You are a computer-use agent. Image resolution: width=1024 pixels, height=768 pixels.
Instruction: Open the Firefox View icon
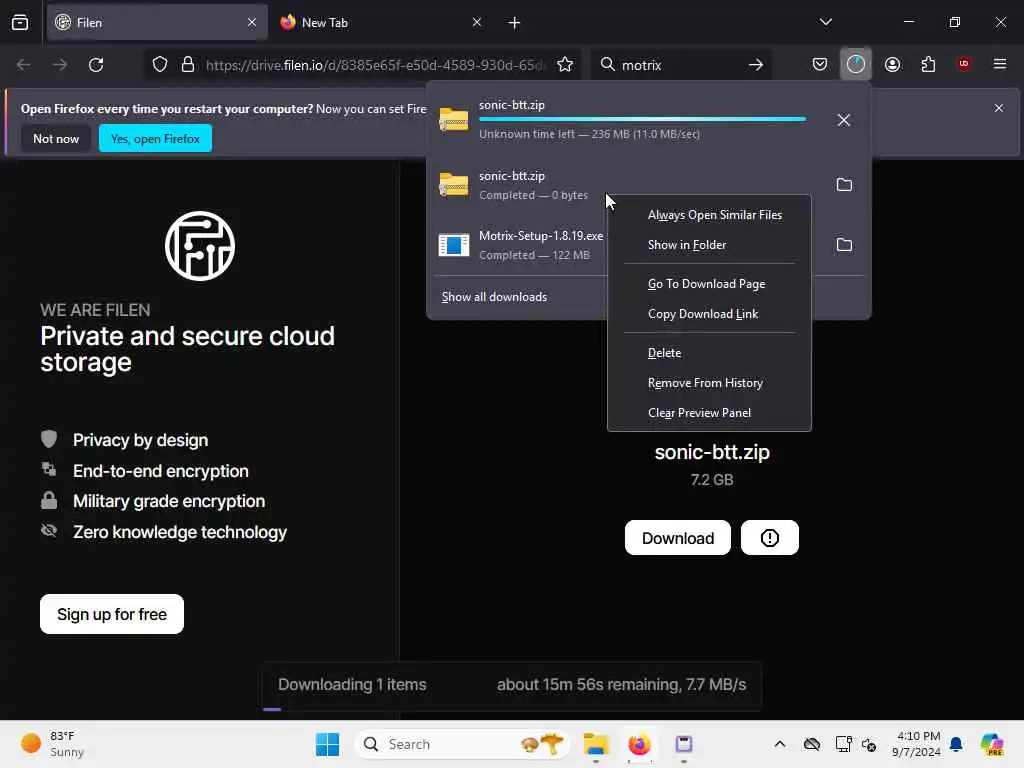[x=20, y=23]
